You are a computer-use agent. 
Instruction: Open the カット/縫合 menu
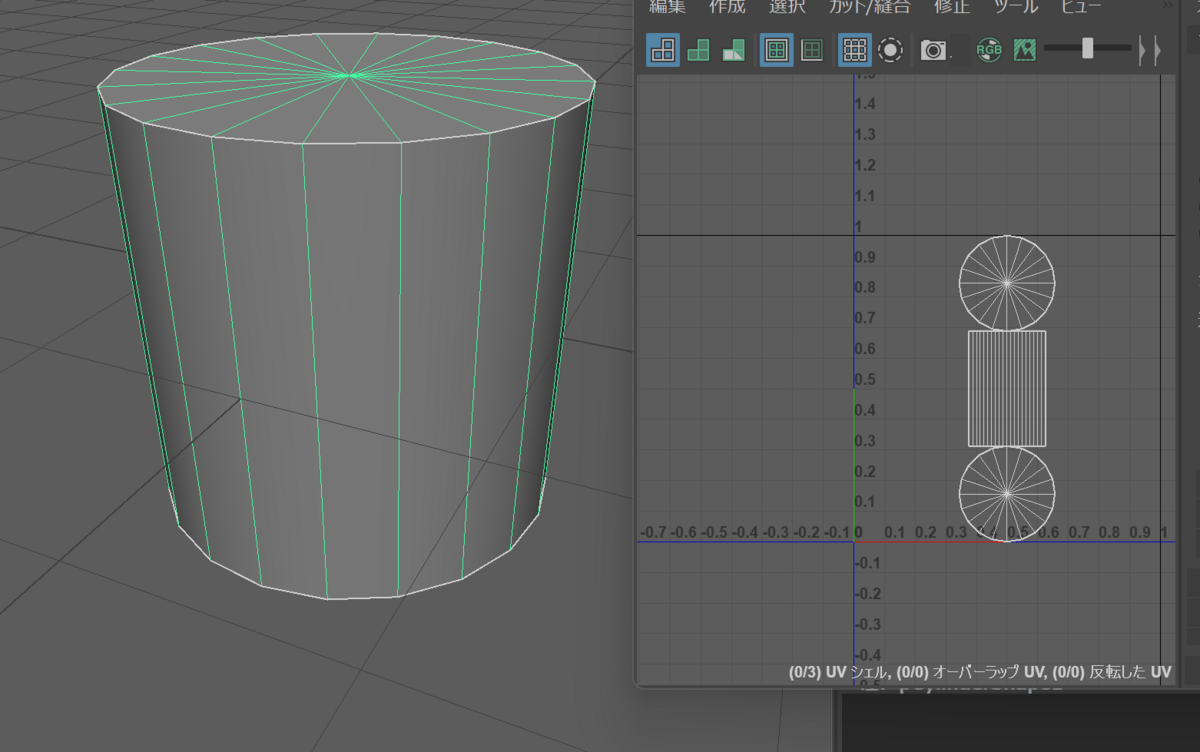869,8
